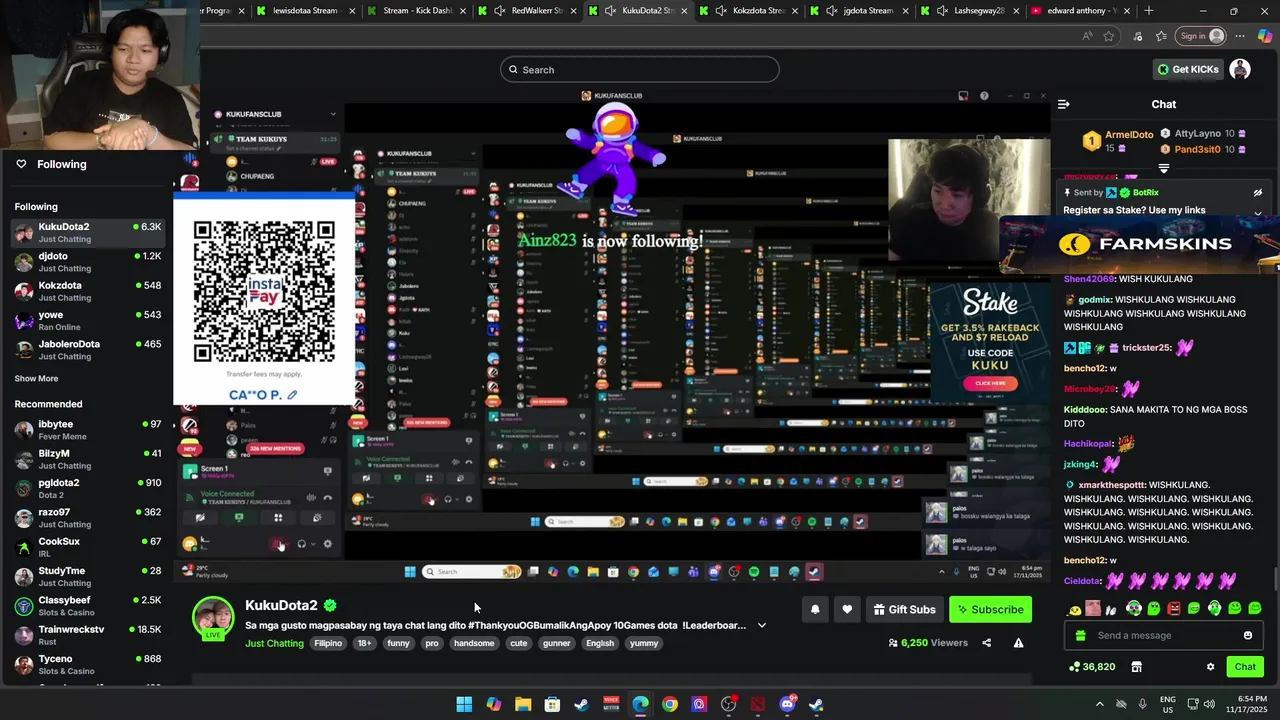Open the browser Favorites list icon
This screenshot has width=1280, height=720.
[x=1161, y=36]
